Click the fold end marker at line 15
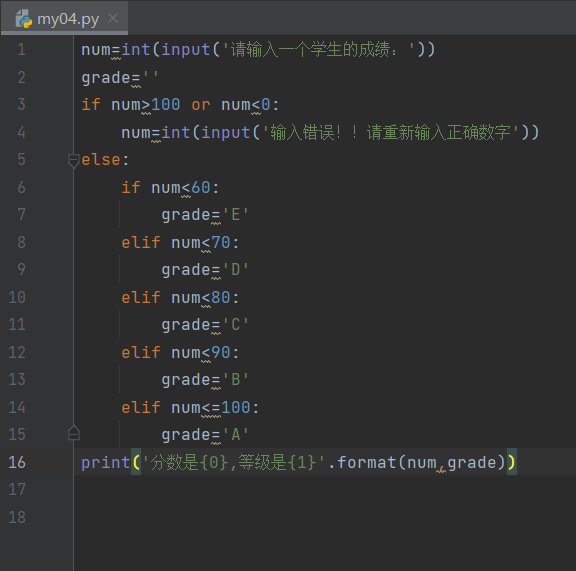This screenshot has height=571, width=576. tap(73, 433)
